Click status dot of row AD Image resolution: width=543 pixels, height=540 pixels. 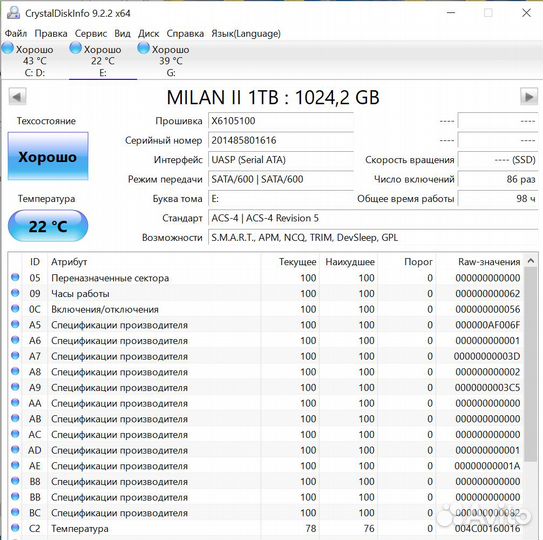click(x=15, y=449)
